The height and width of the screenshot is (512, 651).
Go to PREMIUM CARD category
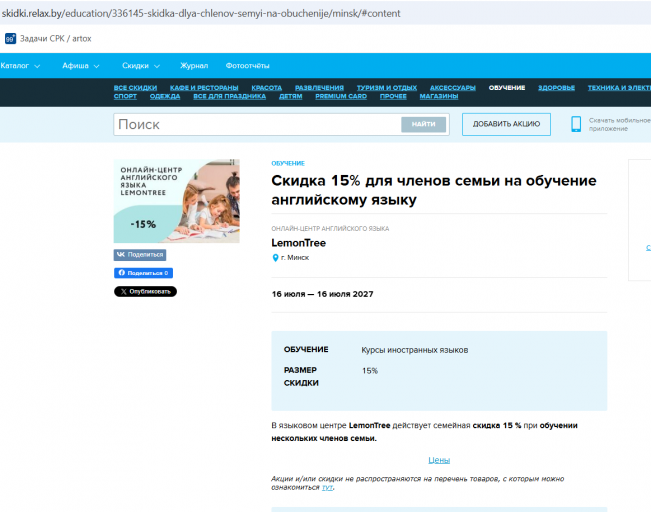click(341, 96)
